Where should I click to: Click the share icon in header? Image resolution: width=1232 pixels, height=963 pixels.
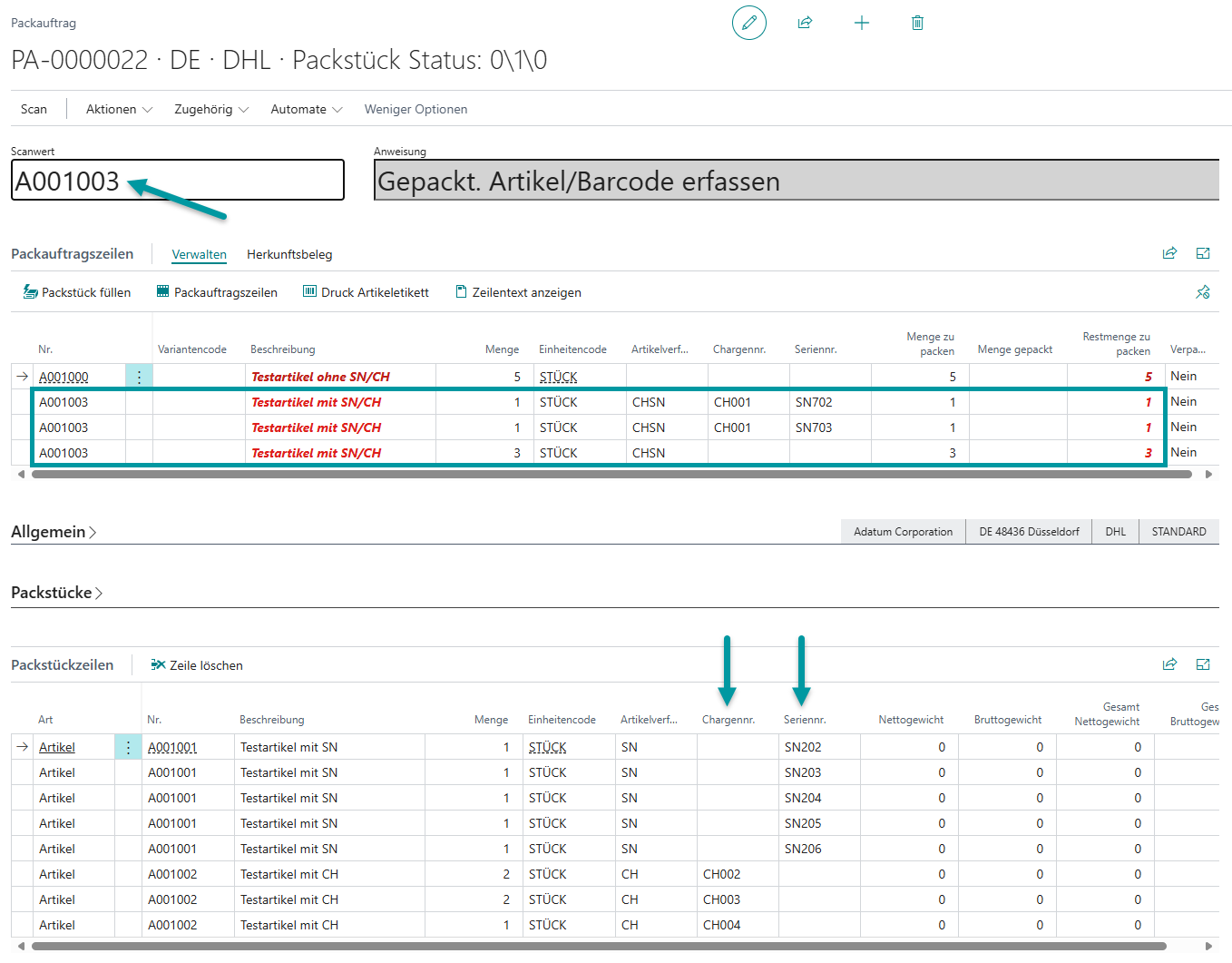(x=805, y=23)
